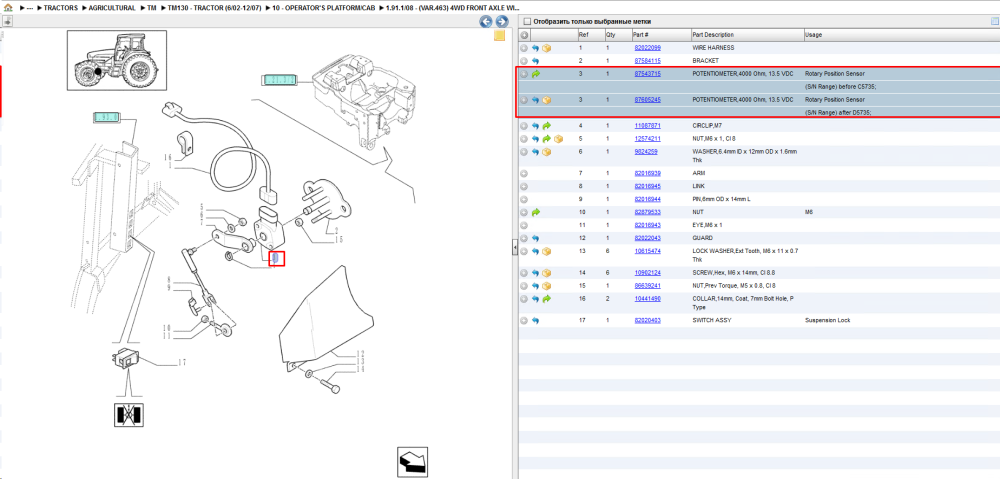The image size is (1000, 479).
Task: Open TM breadcrumb level
Action: 152,8
